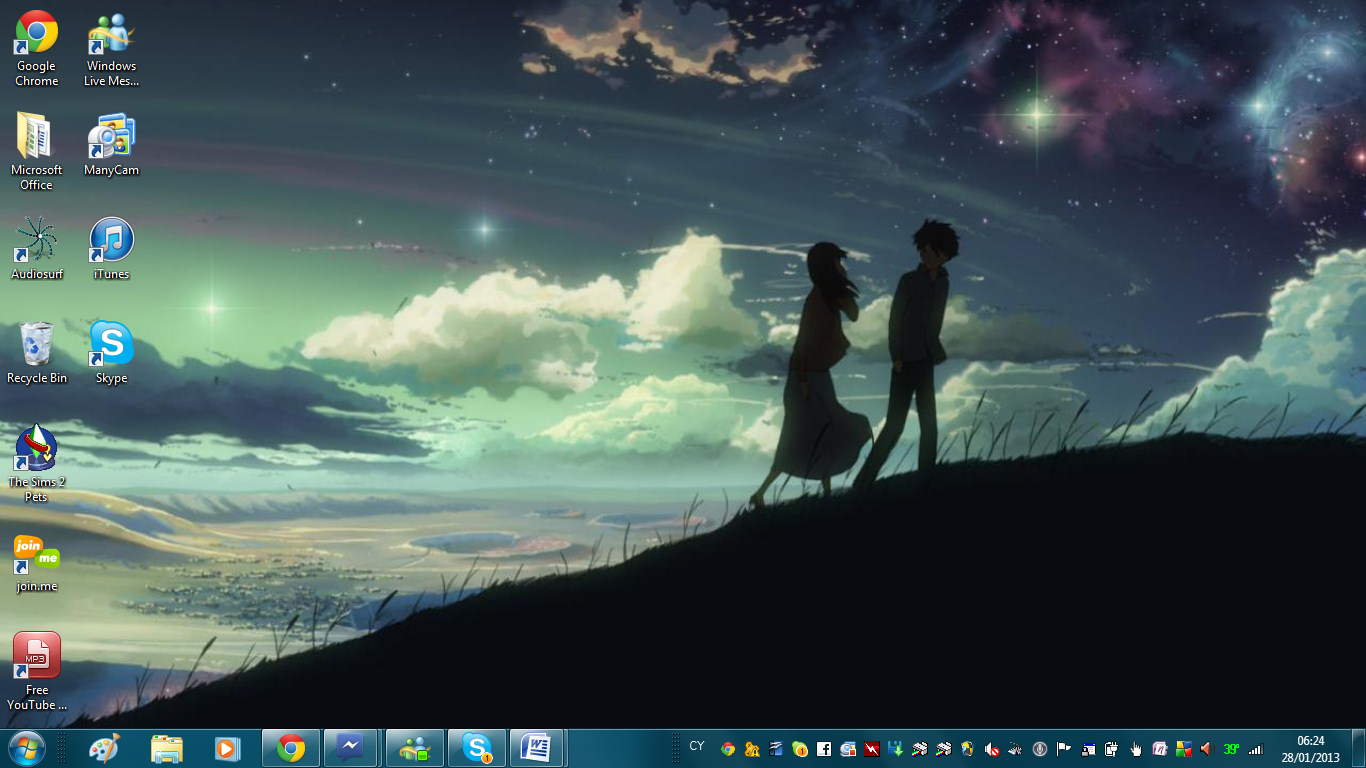Click the Facebook icon in system tray
1366x768 pixels.
(x=824, y=749)
